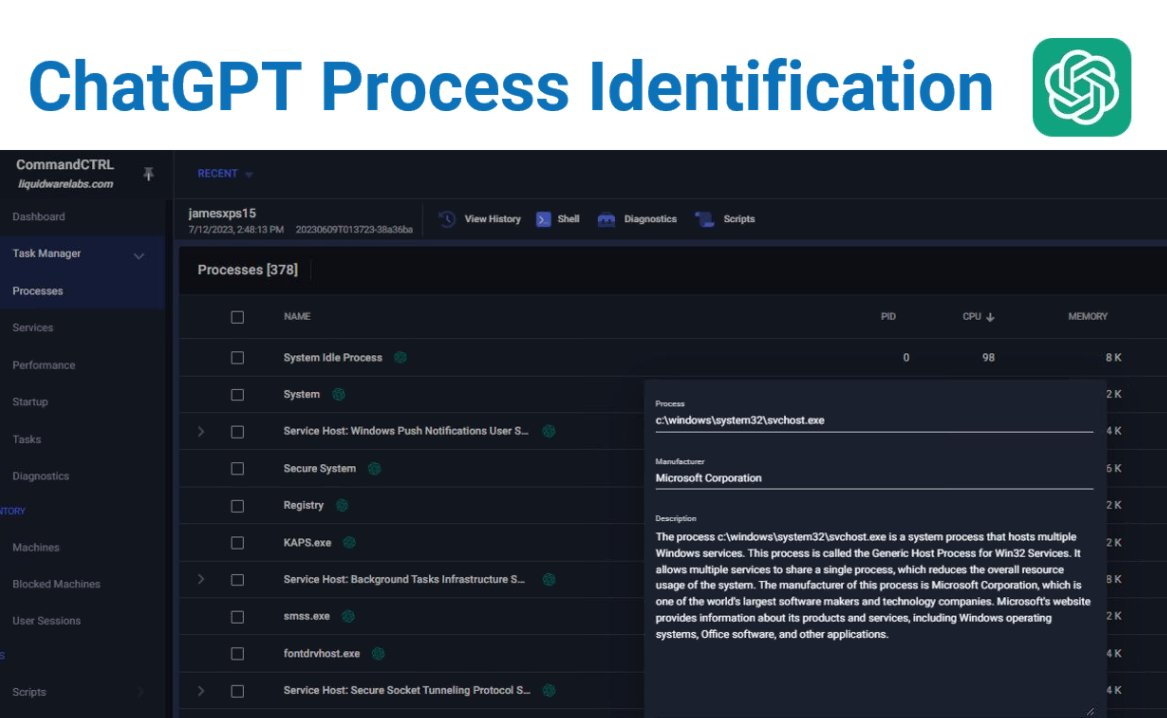The width and height of the screenshot is (1167, 718).
Task: Open Dashboard in the sidebar
Action: (x=39, y=217)
